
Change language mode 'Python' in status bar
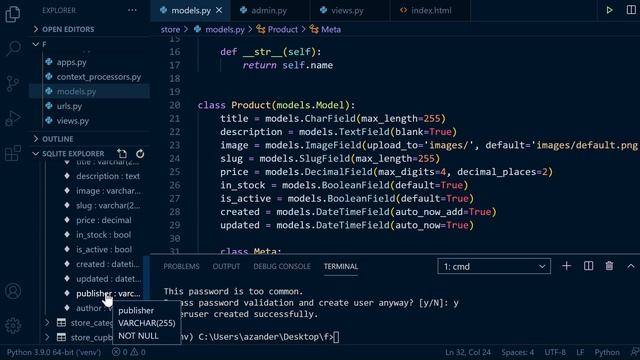click(x=607, y=352)
